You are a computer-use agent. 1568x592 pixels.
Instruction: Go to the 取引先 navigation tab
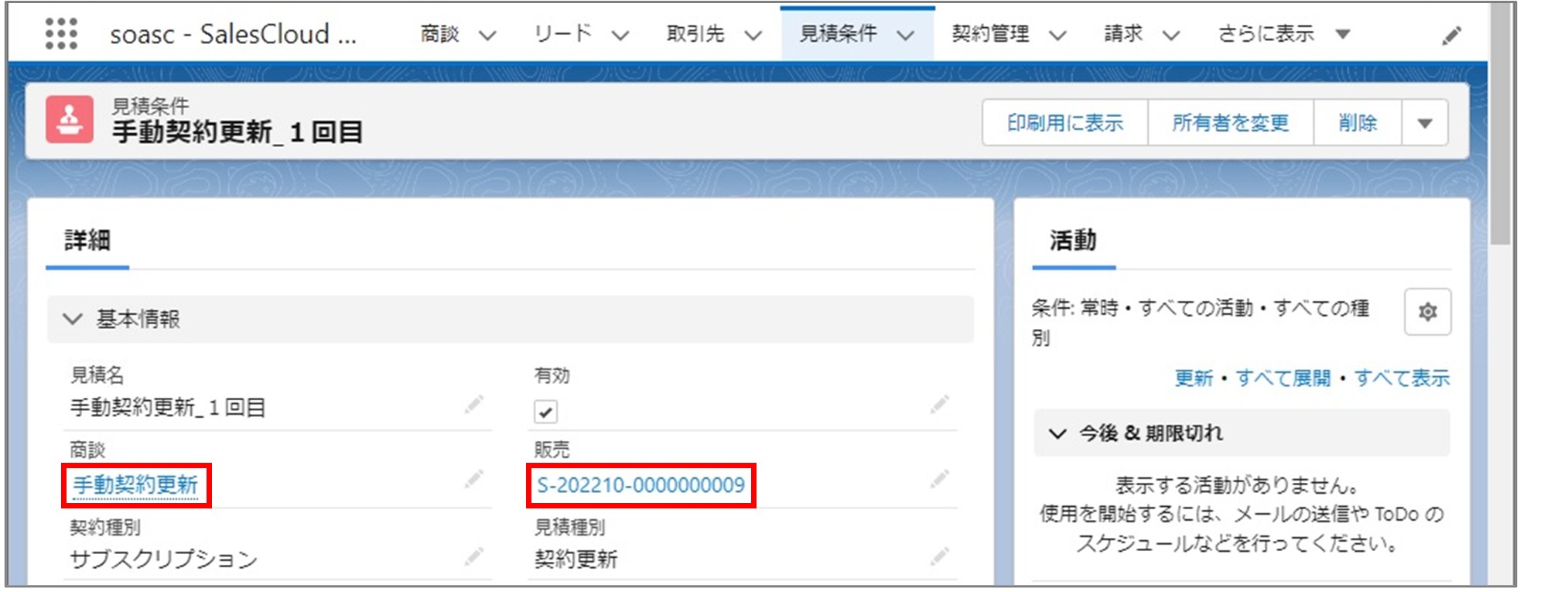coord(695,34)
